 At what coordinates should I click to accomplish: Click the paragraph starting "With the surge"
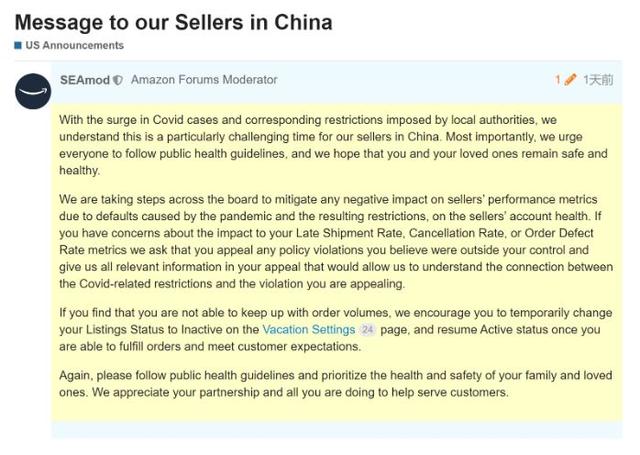(332, 145)
